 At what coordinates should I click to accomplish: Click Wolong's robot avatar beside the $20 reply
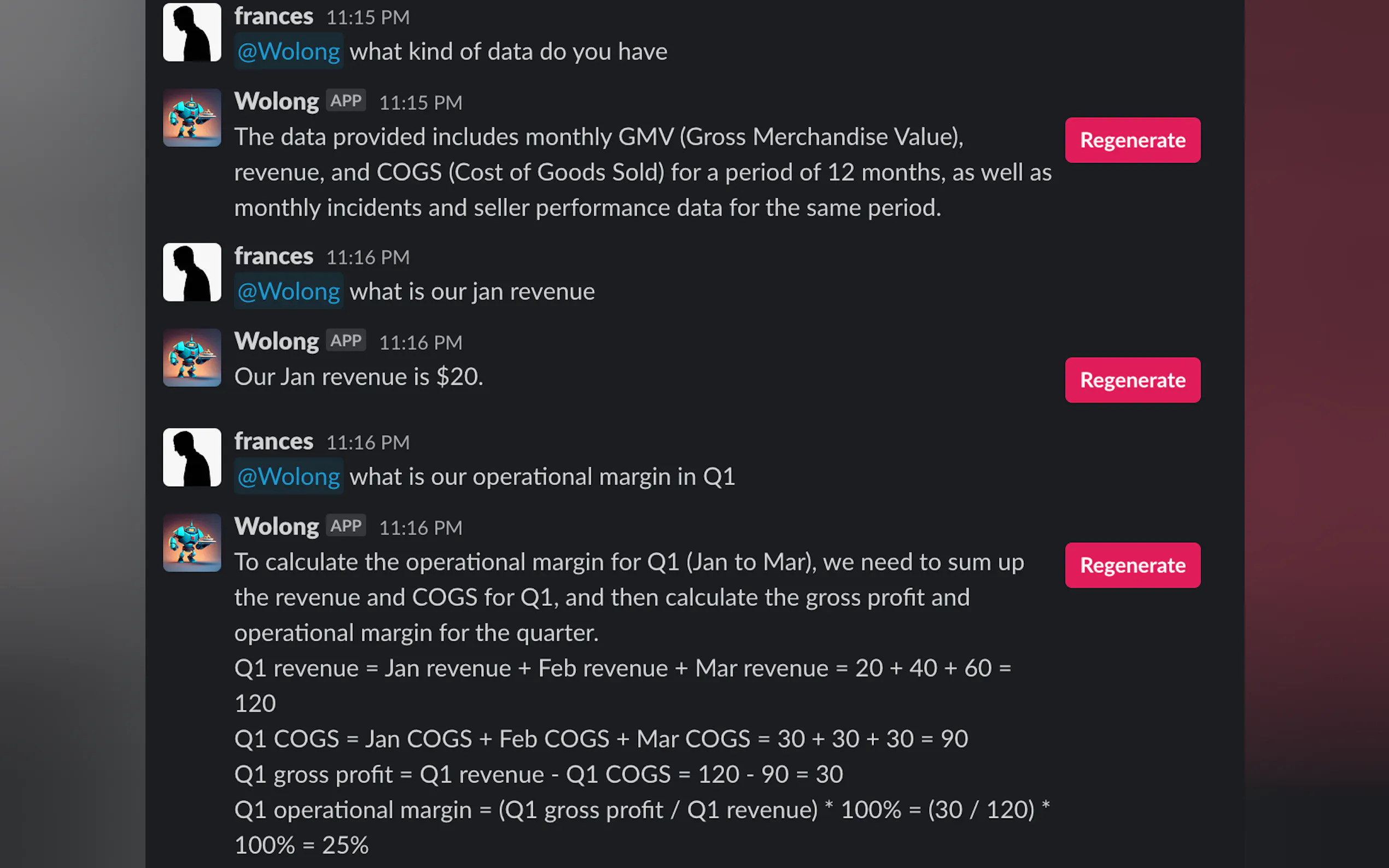(192, 357)
